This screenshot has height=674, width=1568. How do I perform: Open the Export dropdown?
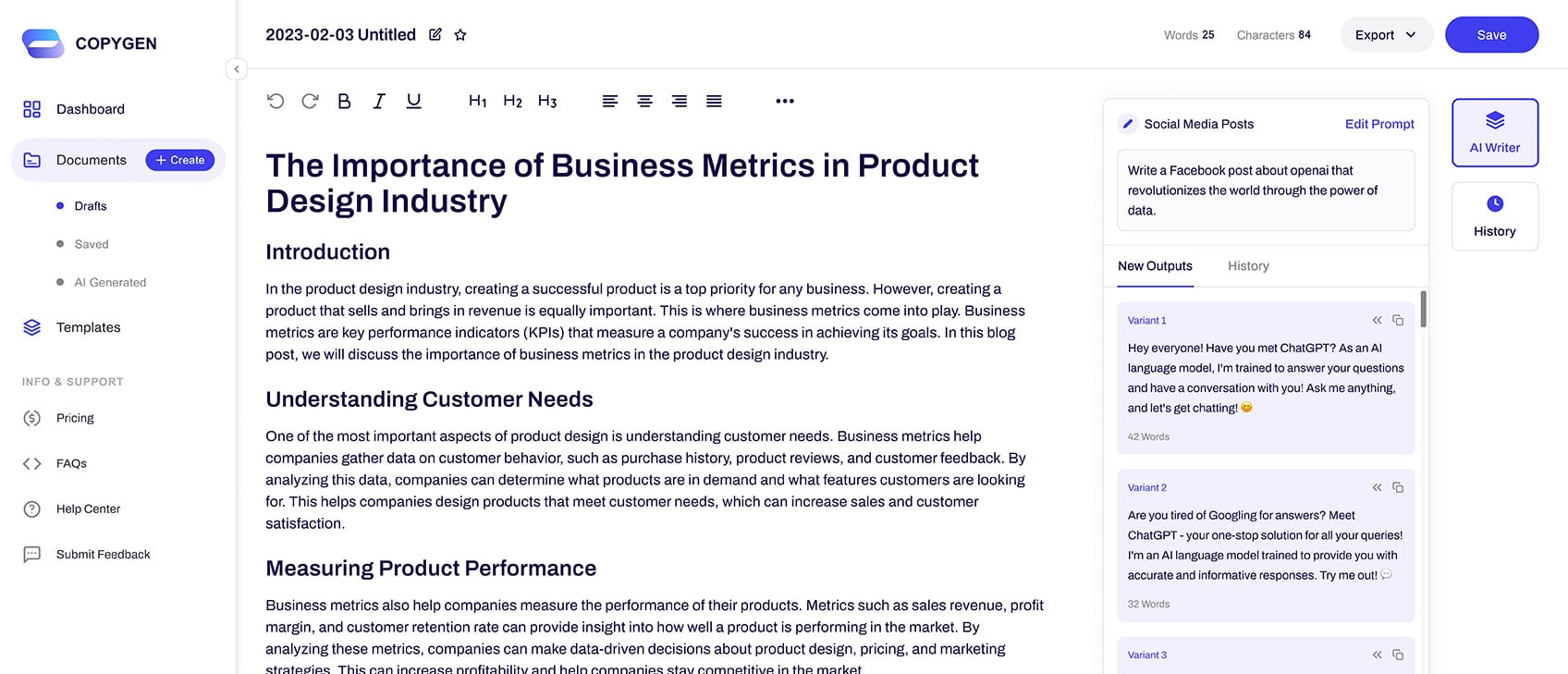[1386, 35]
